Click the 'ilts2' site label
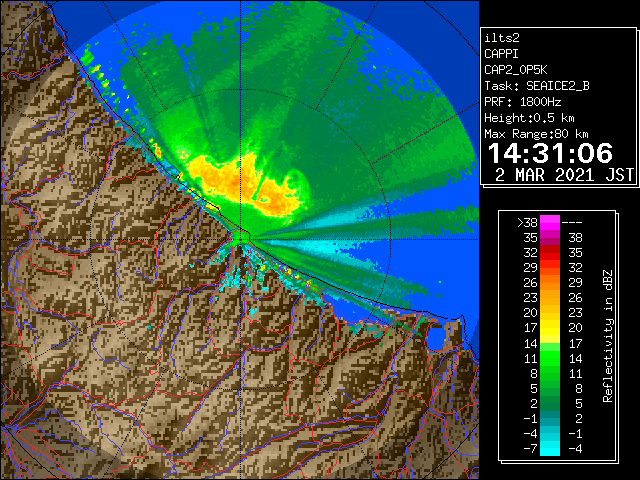 (x=502, y=38)
